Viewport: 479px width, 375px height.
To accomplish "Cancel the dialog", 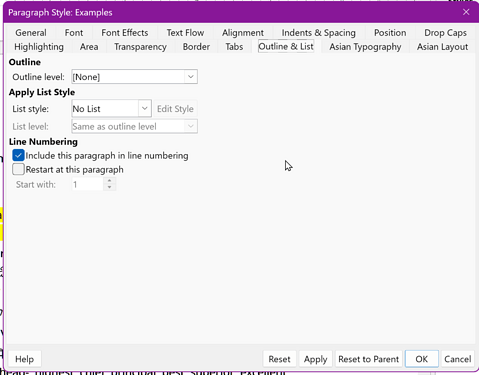I will pyautogui.click(x=458, y=359).
